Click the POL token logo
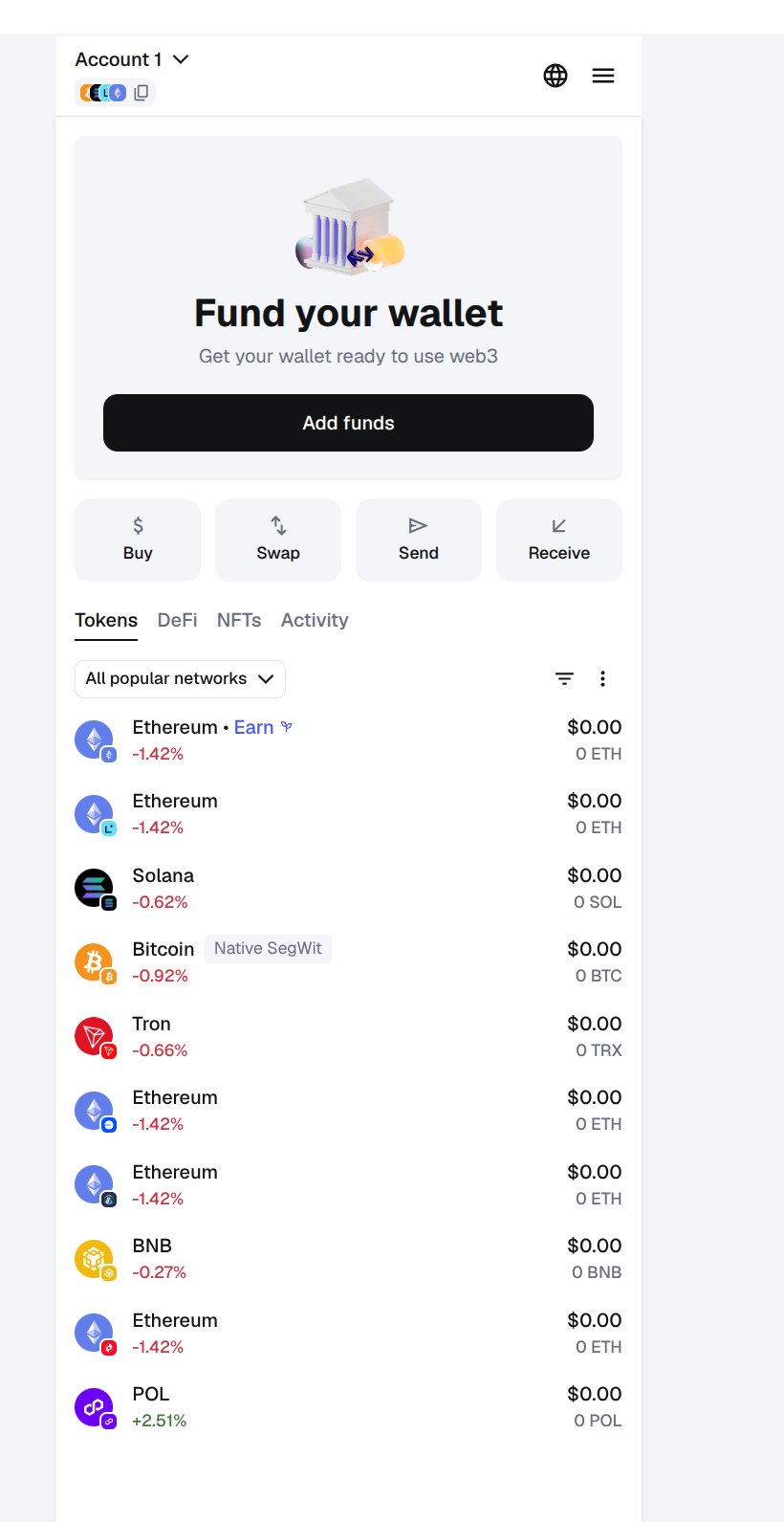The image size is (784, 1522). click(x=94, y=1406)
